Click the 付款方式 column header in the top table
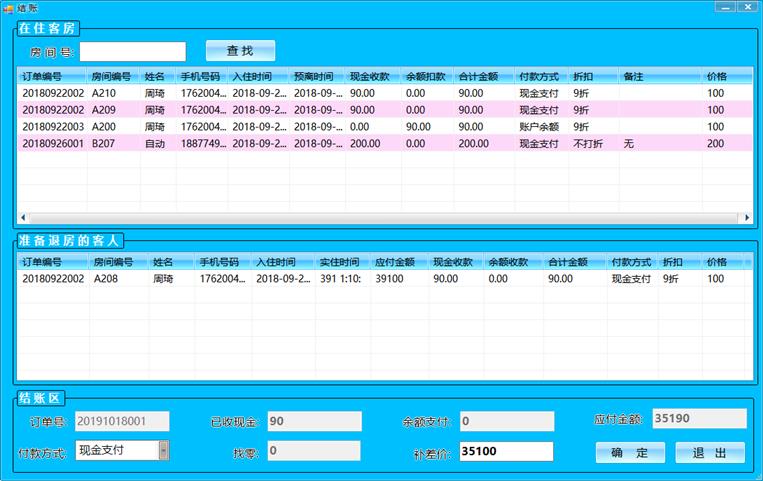 539,76
